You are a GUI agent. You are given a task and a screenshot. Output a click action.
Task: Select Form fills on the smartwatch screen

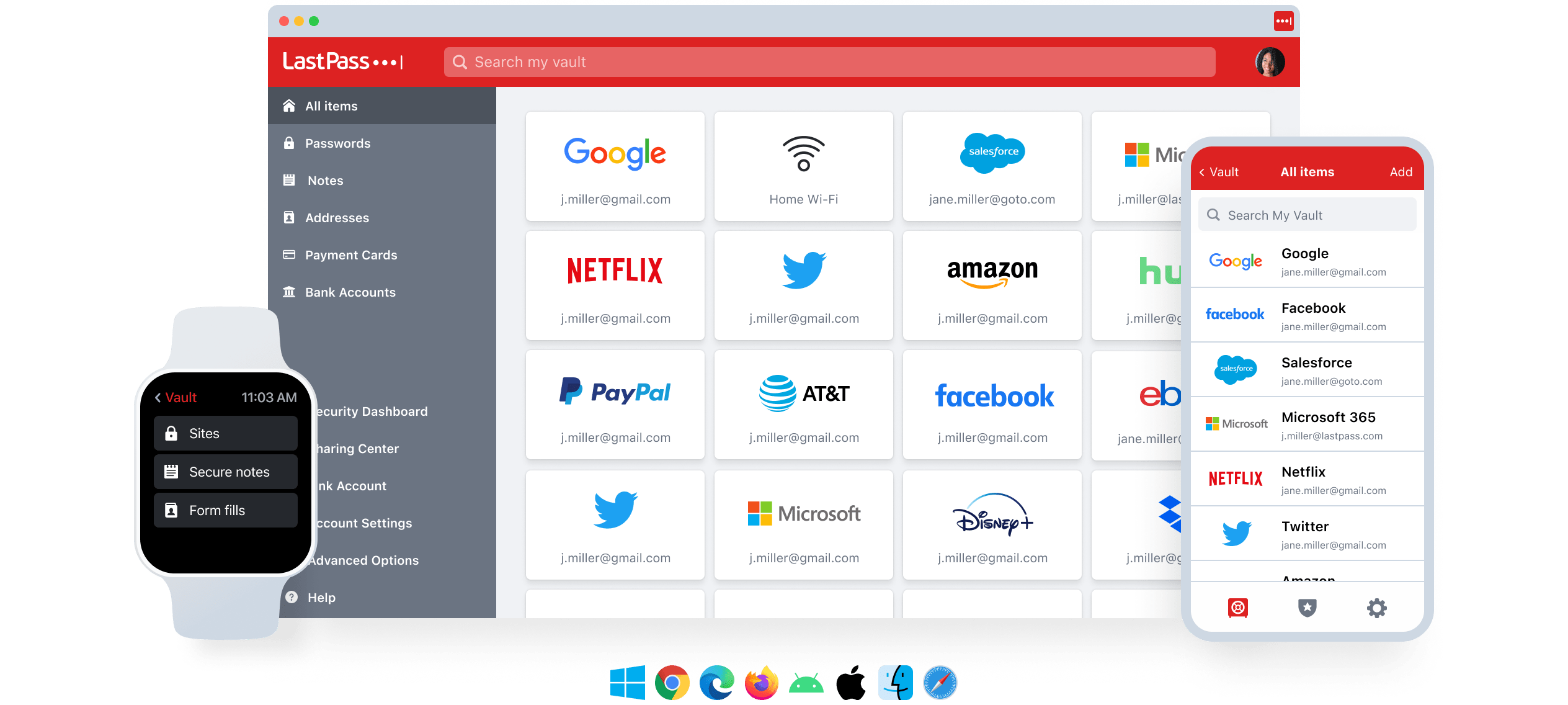(225, 511)
